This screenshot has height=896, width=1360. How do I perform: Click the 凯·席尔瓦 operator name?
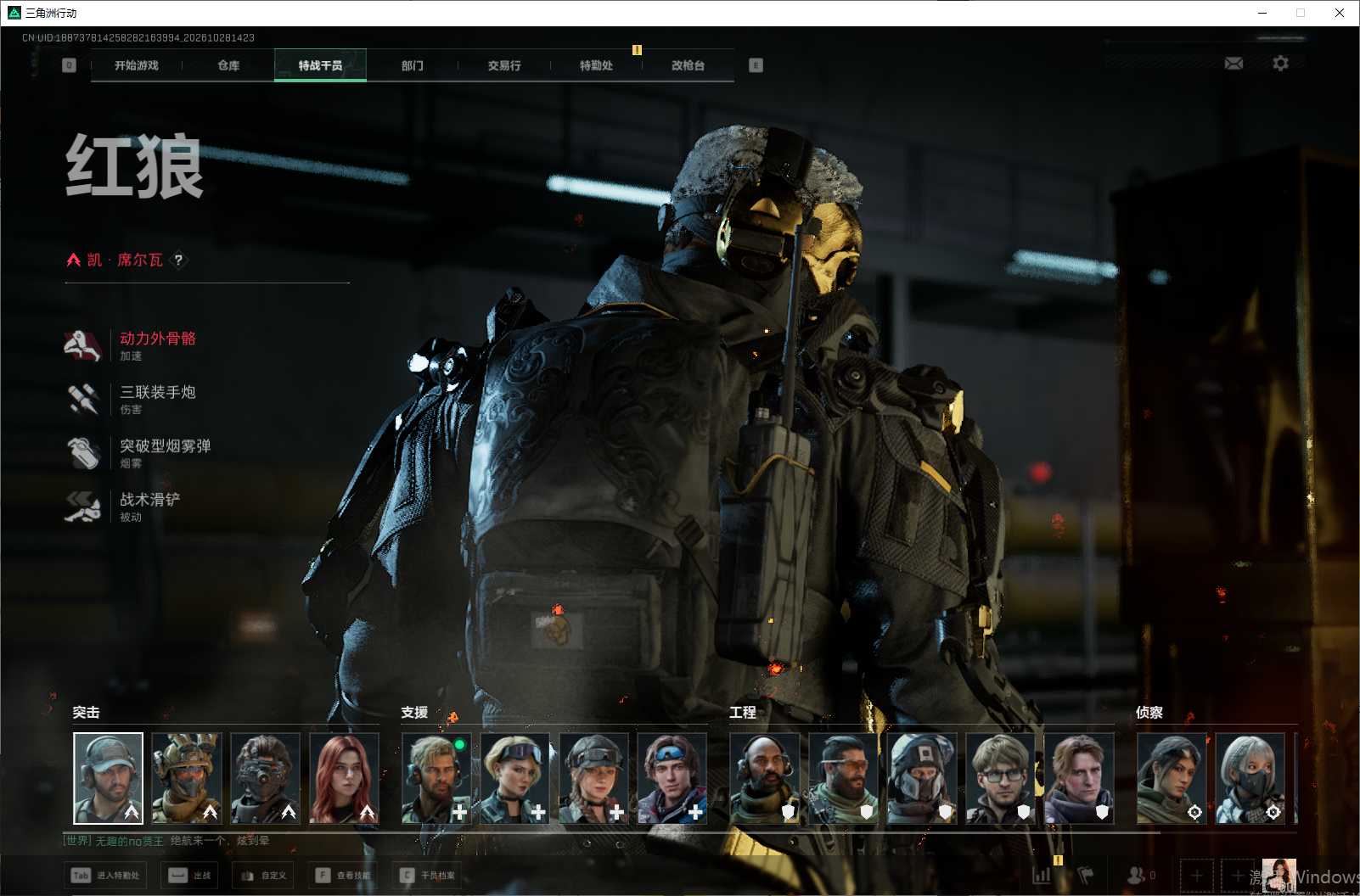click(x=125, y=260)
